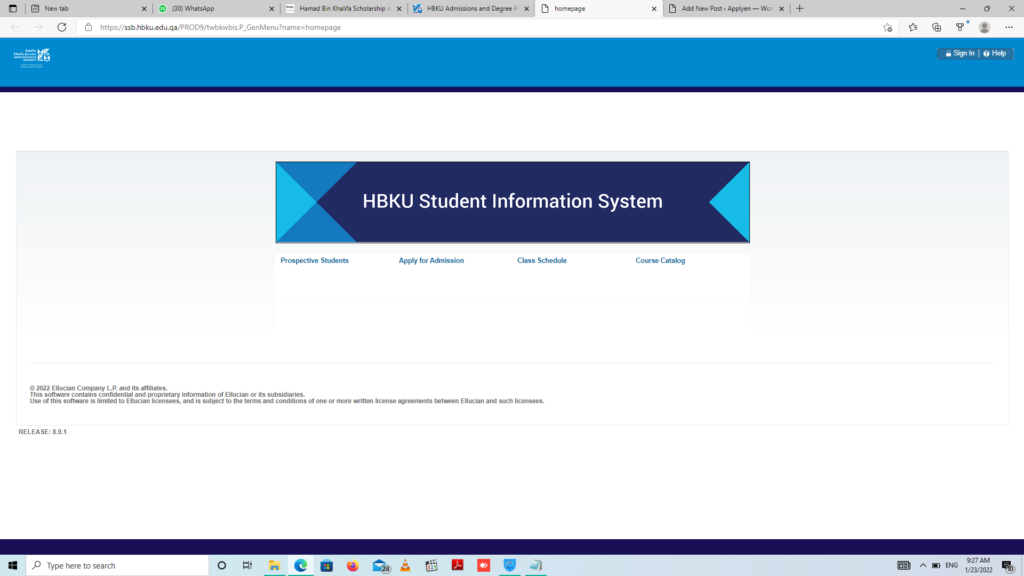Open the tab actions menu icon

(x=12, y=8)
